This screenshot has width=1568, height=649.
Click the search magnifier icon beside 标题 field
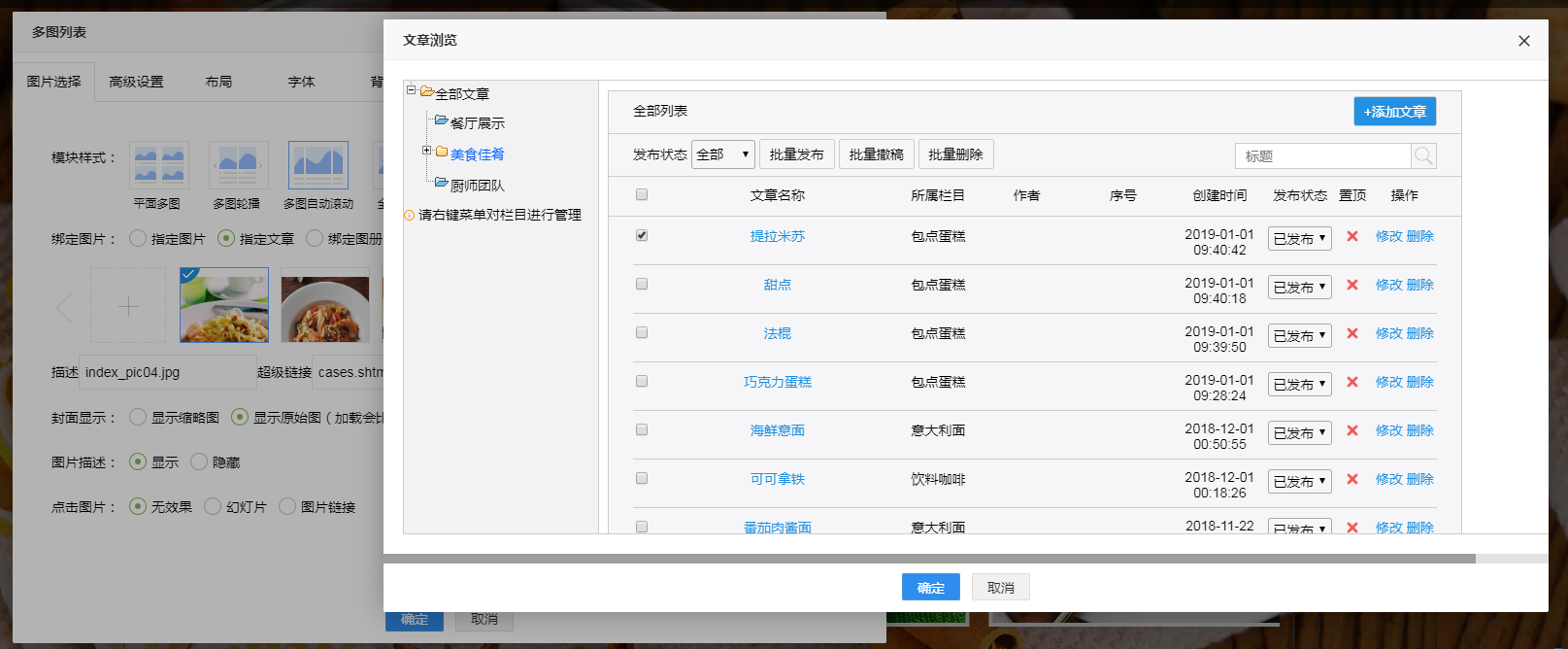pos(1423,156)
